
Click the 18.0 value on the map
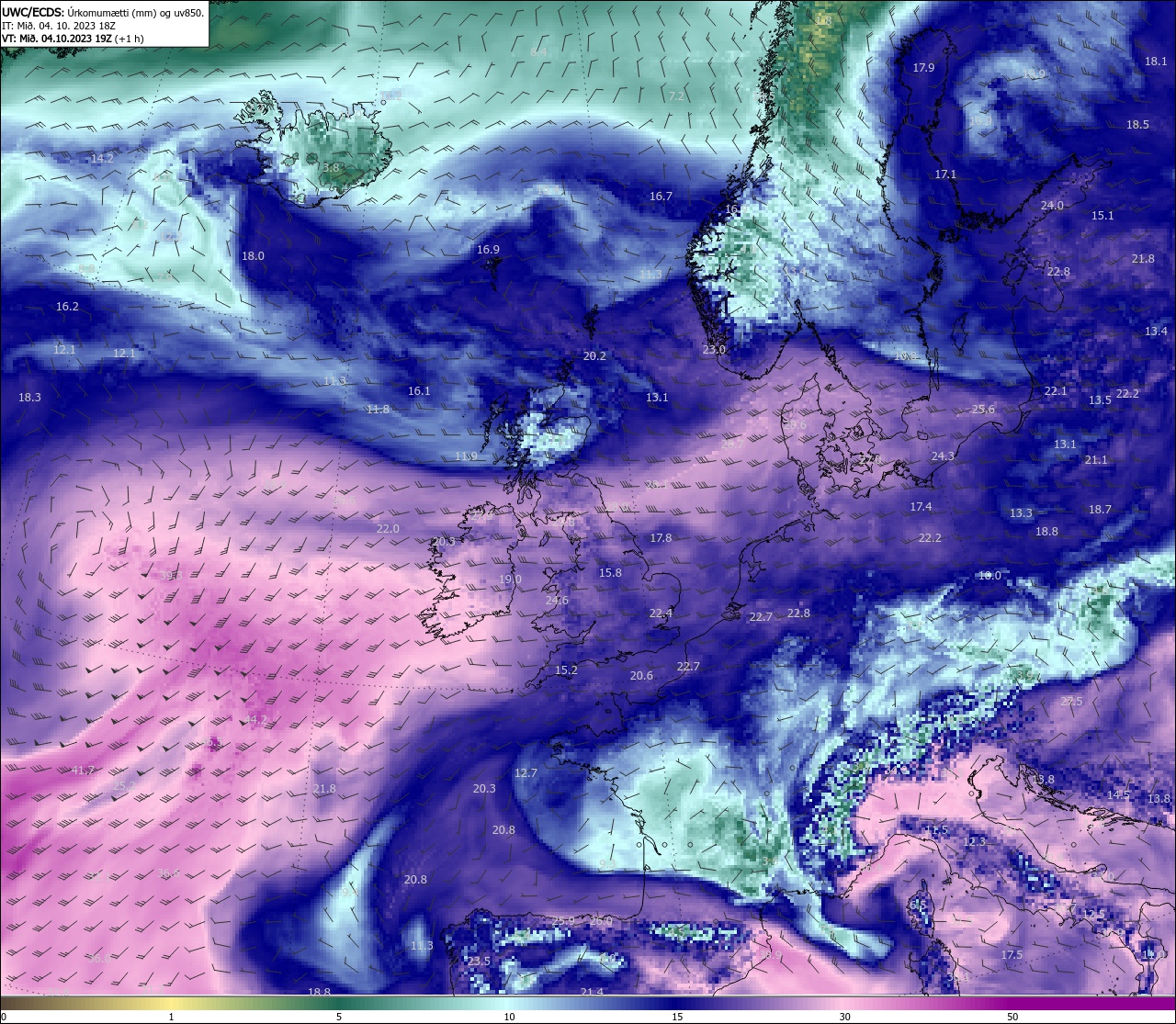pos(253,256)
